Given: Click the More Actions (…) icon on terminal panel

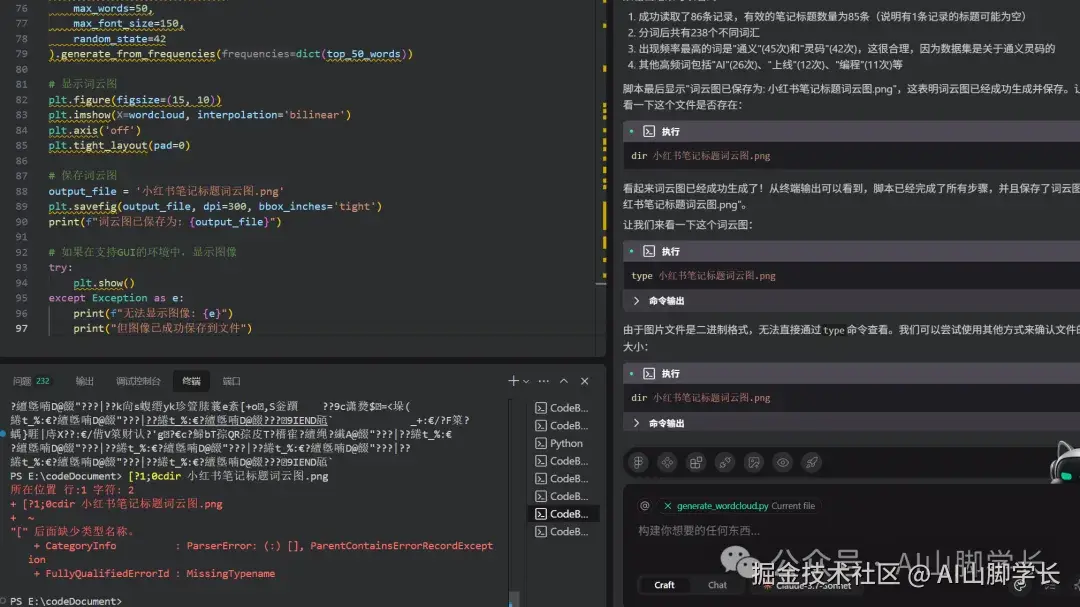Looking at the screenshot, I should [542, 380].
